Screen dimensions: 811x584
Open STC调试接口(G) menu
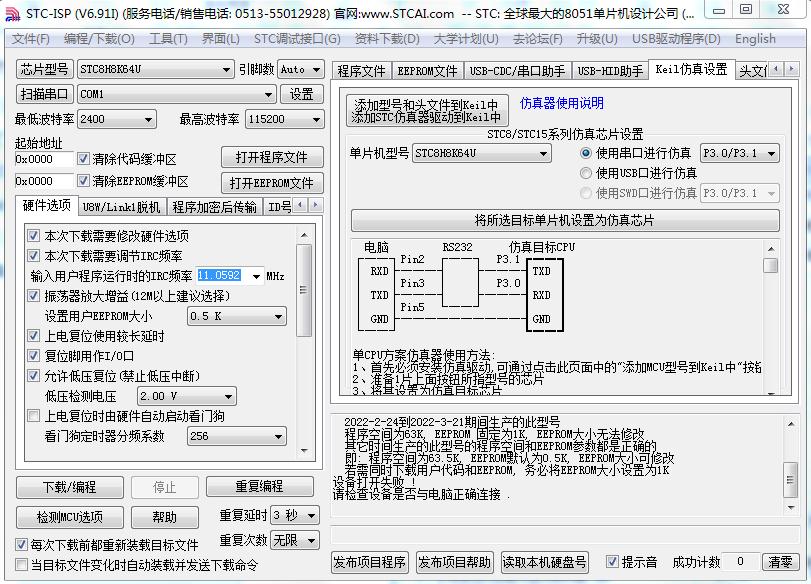(297, 39)
